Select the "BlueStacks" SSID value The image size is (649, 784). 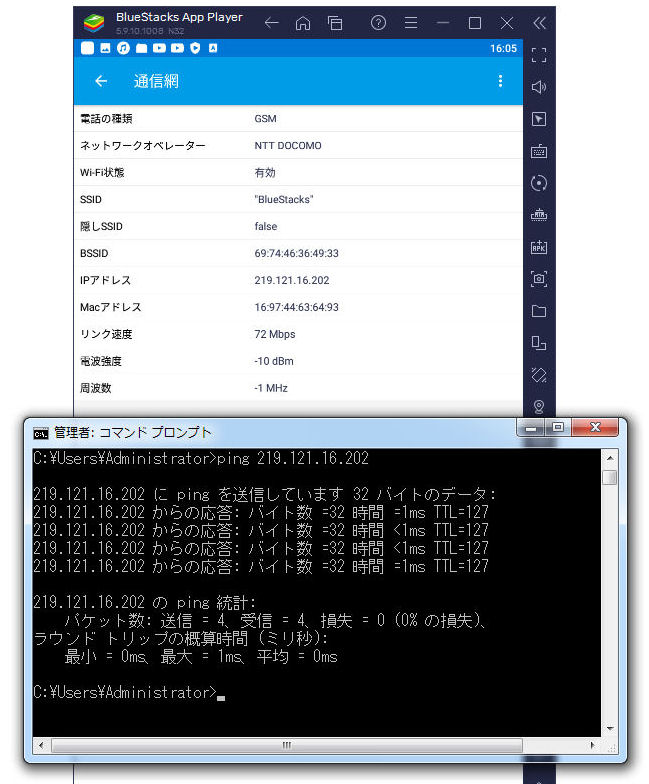coord(284,200)
